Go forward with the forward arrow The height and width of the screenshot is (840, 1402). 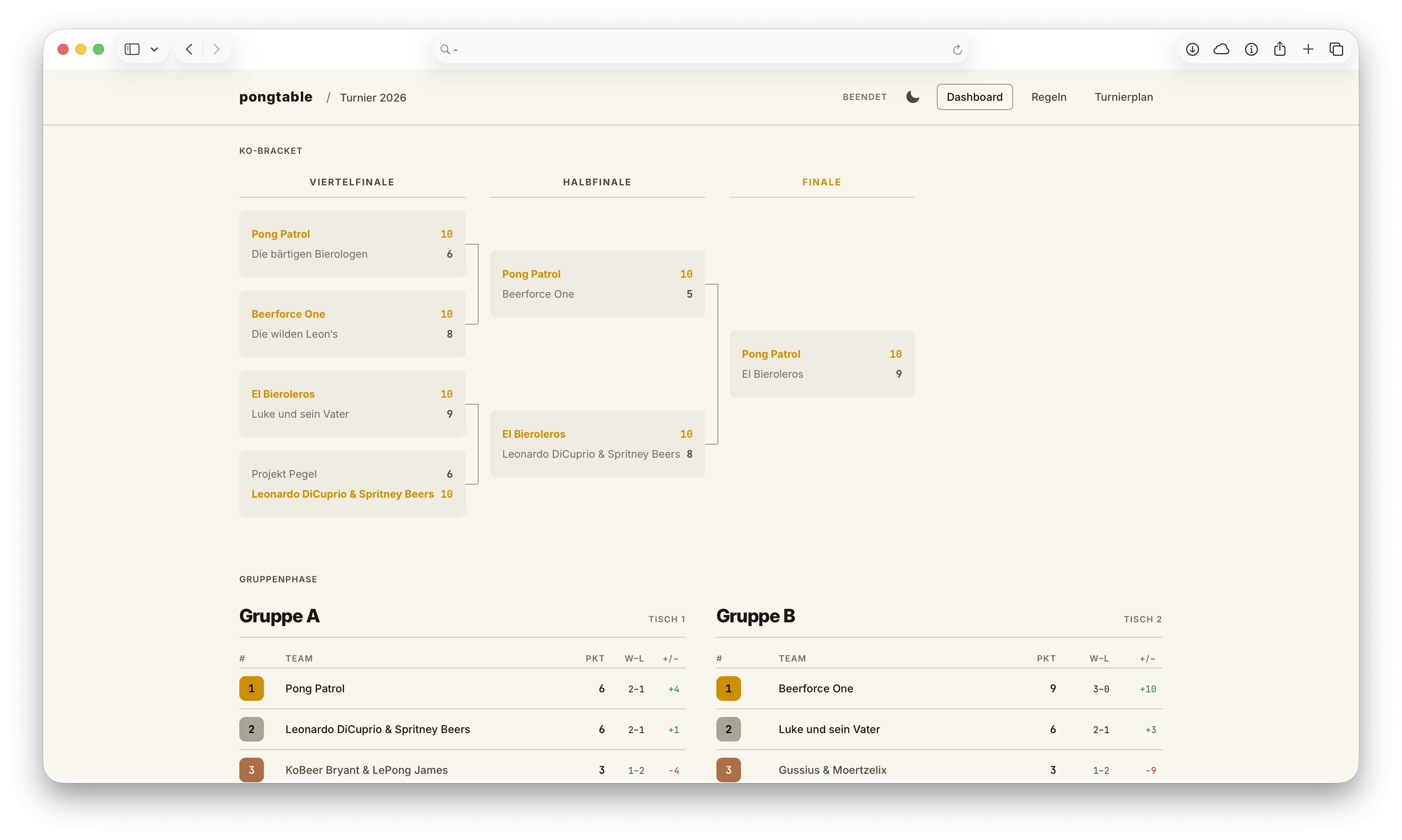coord(216,49)
